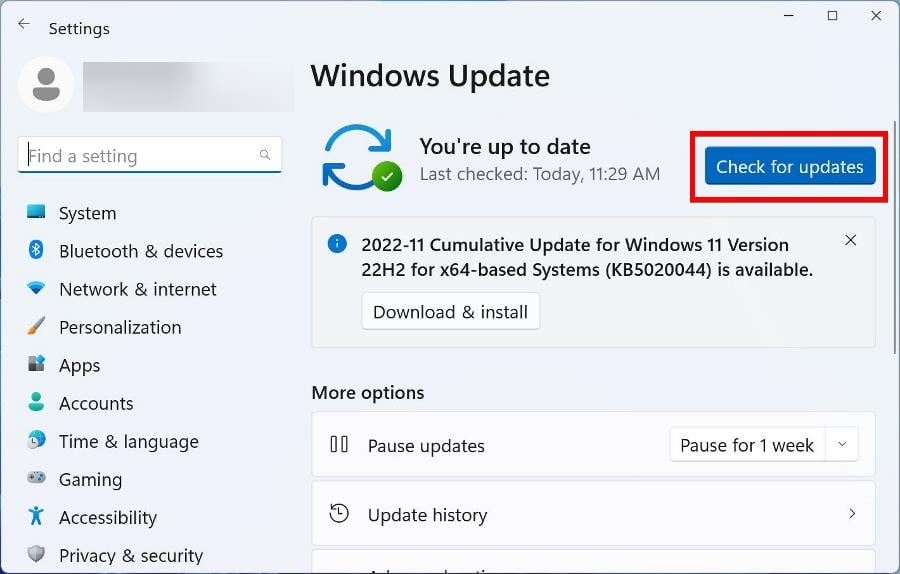Click the blurred account name area

(x=189, y=87)
